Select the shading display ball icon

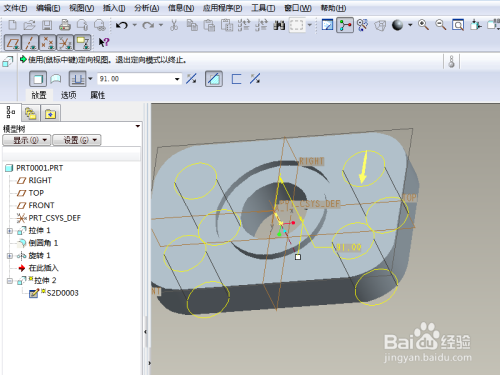397,25
